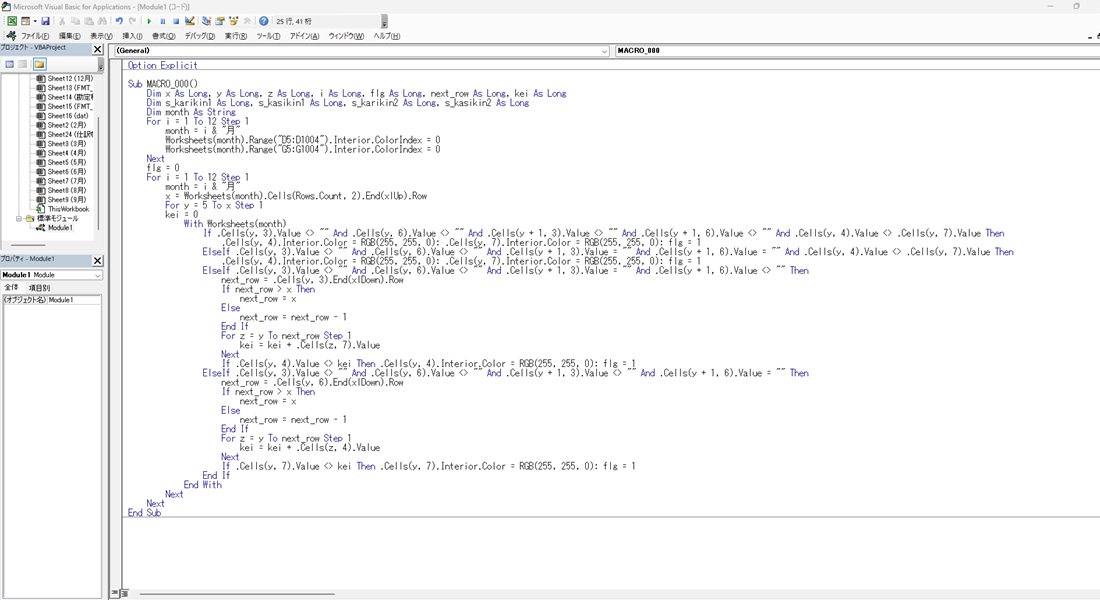Click the Undo arrow icon
This screenshot has width=1100, height=600.
tap(119, 21)
